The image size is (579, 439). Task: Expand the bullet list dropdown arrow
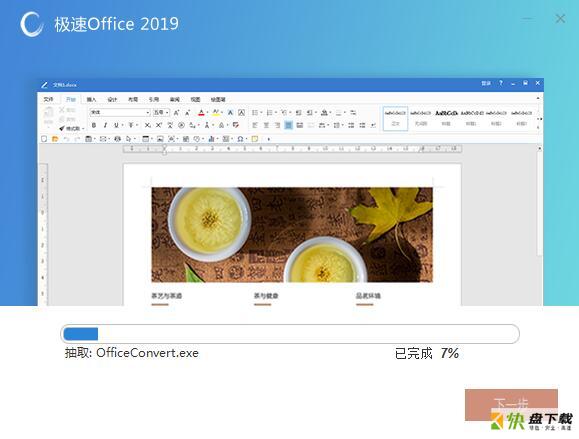pos(261,113)
